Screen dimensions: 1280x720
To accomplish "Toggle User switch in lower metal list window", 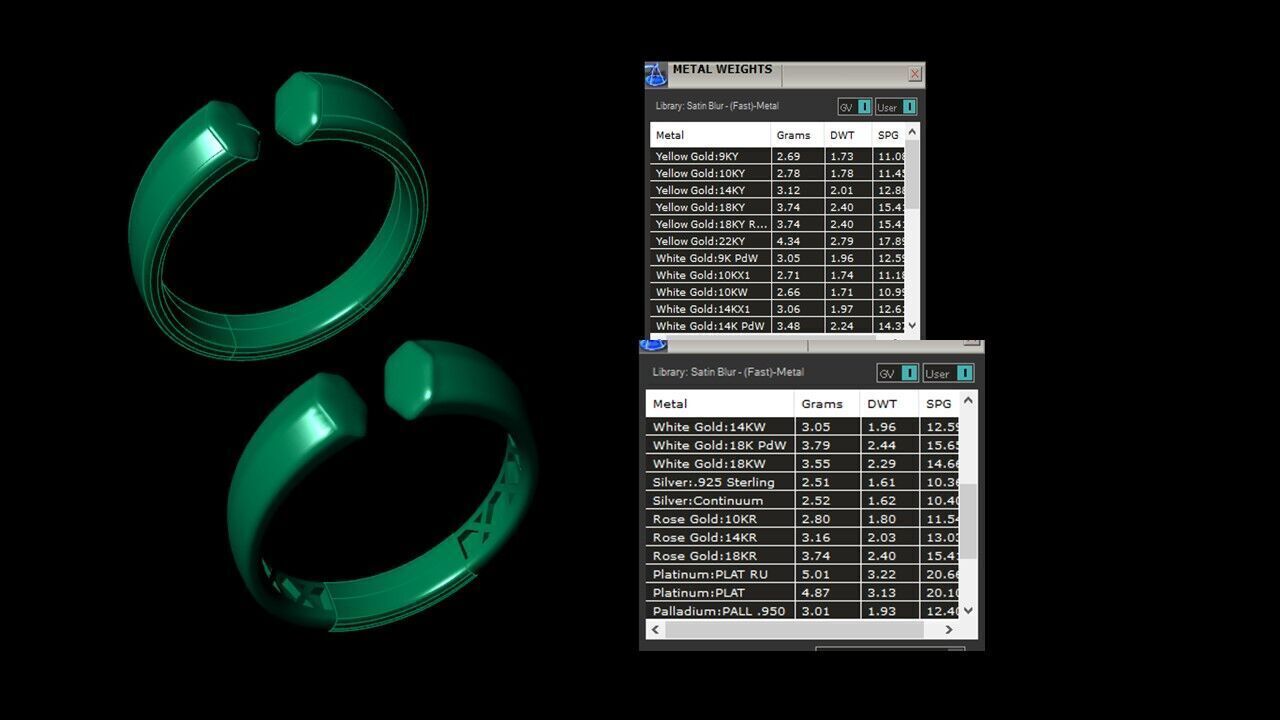I will click(948, 373).
